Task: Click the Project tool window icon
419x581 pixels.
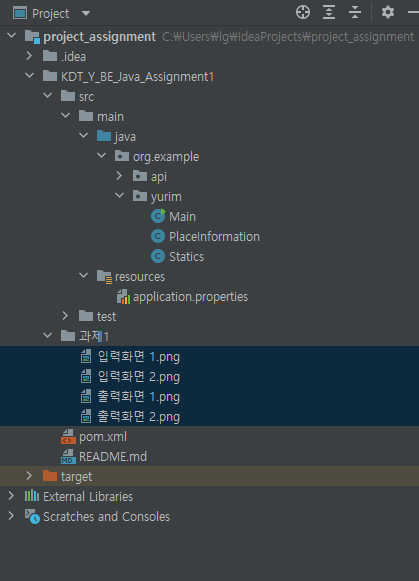Action: (x=20, y=13)
